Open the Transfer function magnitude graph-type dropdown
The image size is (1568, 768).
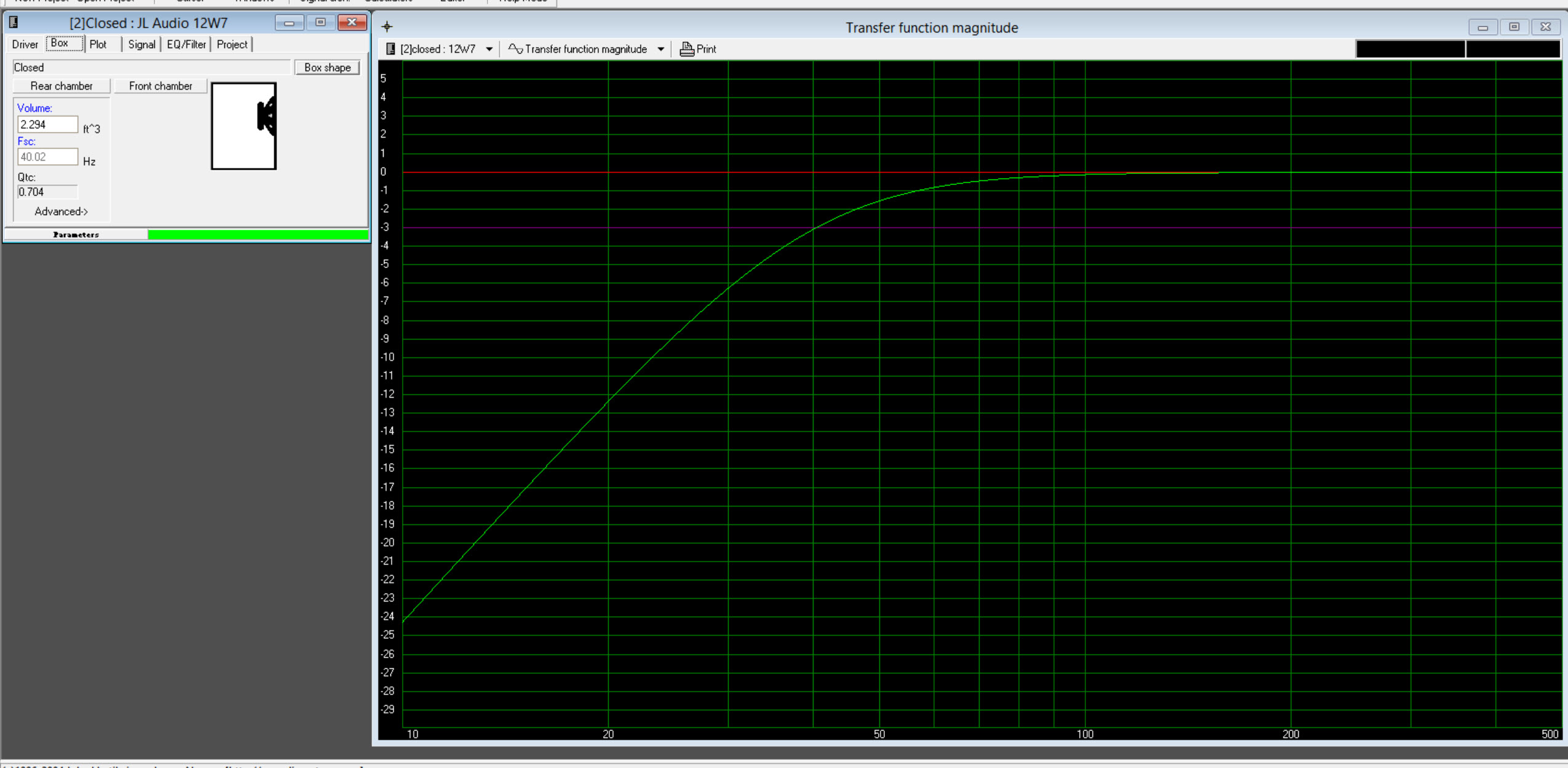(x=660, y=49)
